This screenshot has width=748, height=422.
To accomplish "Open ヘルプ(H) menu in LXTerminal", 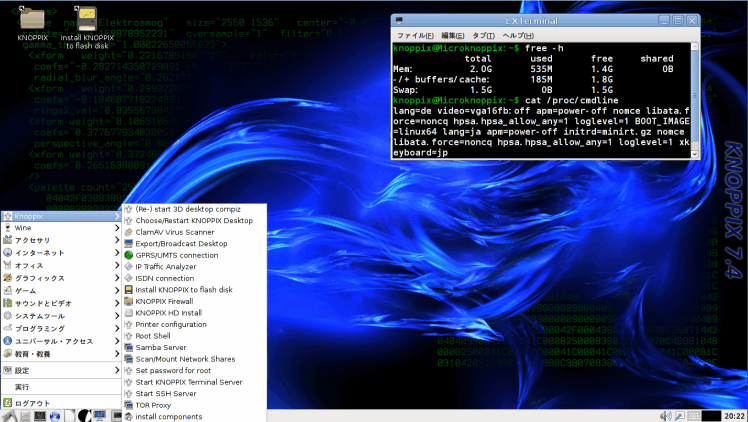I will click(x=518, y=35).
